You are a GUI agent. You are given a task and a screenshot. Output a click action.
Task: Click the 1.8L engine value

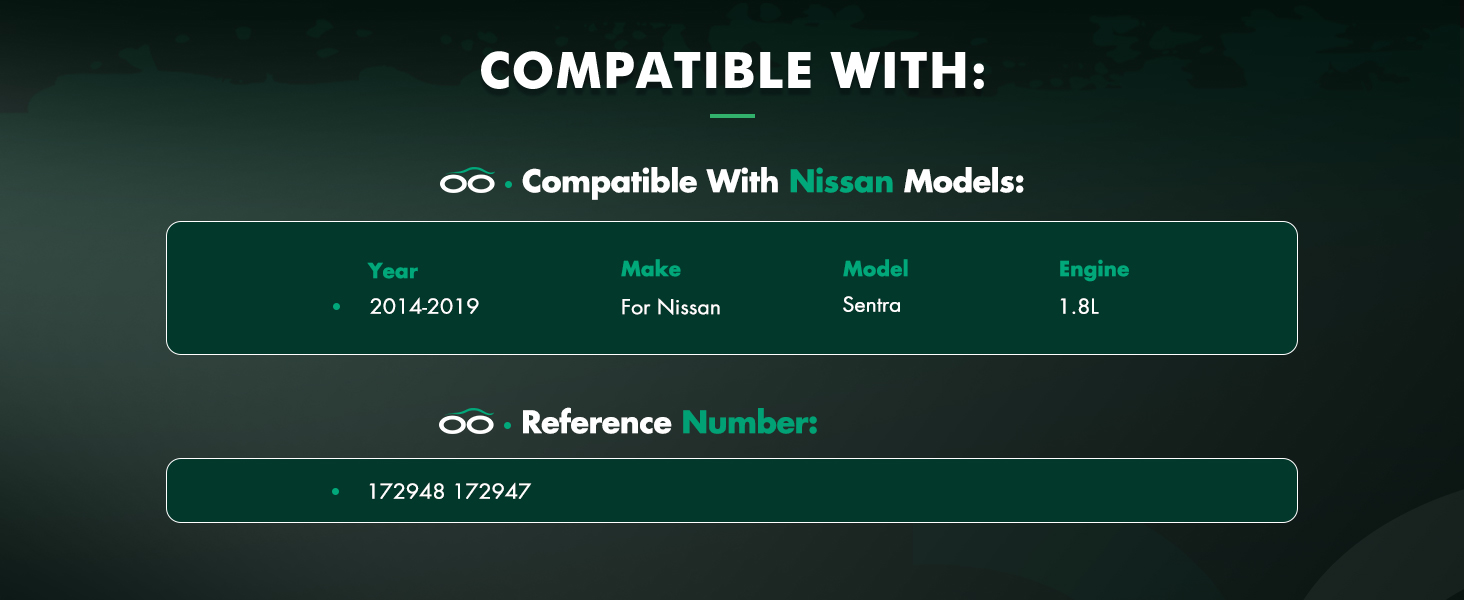[x=1078, y=307]
